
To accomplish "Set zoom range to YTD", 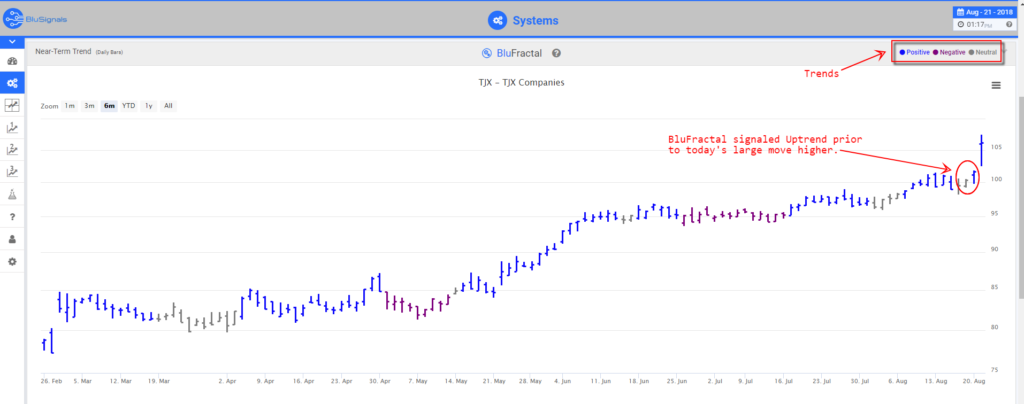I will (129, 106).
